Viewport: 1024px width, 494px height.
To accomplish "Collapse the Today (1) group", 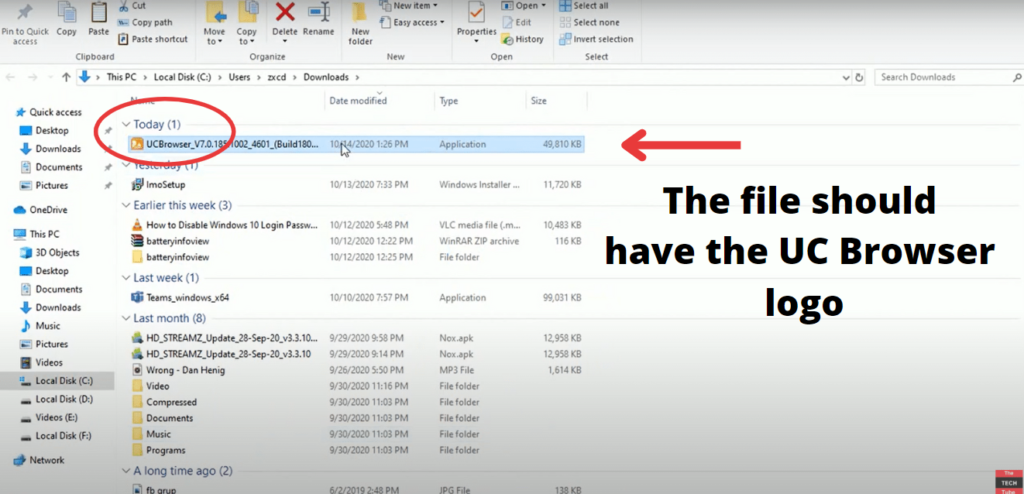I will pos(126,124).
